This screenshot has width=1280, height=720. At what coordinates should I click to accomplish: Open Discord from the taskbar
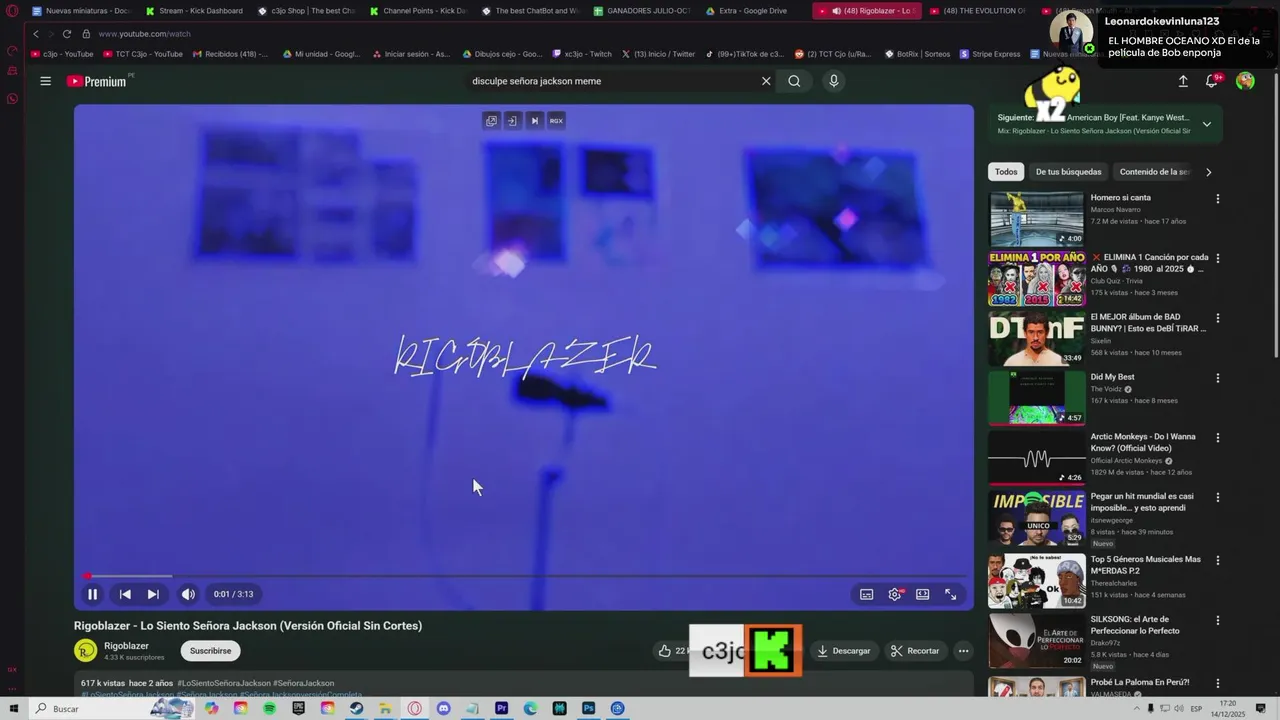tap(444, 708)
